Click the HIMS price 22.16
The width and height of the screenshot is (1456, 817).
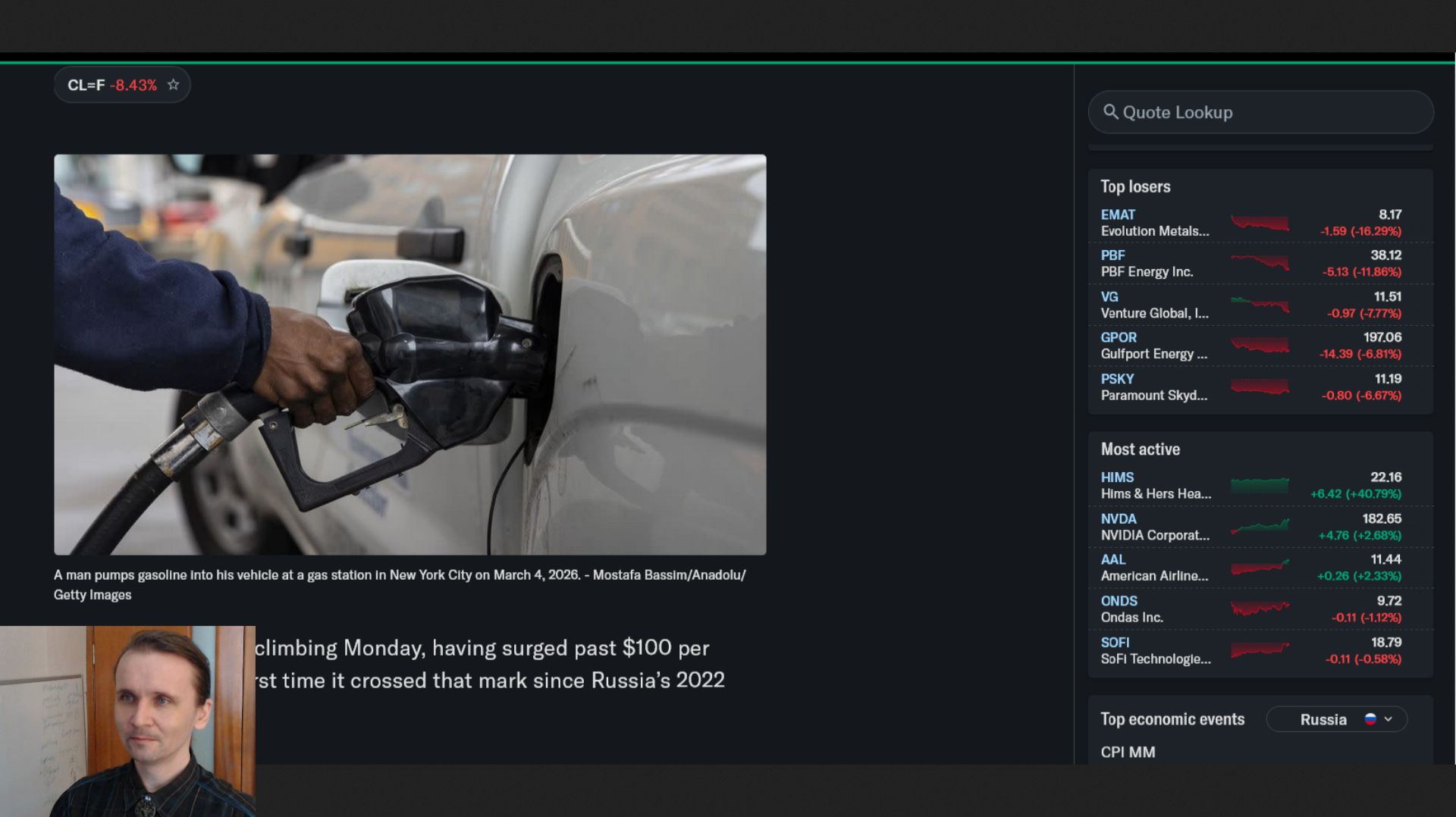pos(1386,477)
